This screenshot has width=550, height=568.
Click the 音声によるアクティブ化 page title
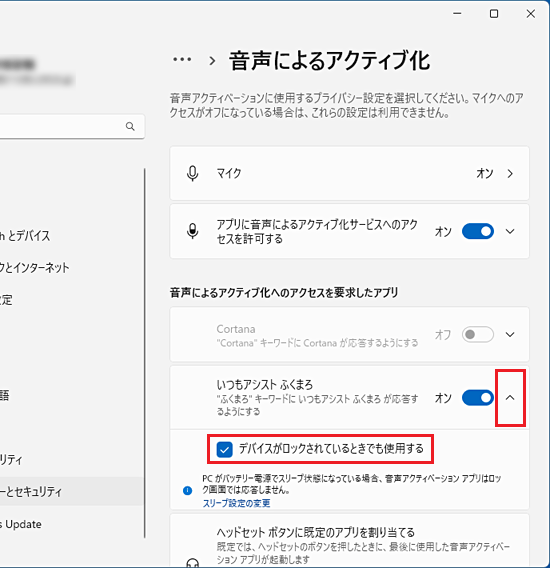(329, 60)
